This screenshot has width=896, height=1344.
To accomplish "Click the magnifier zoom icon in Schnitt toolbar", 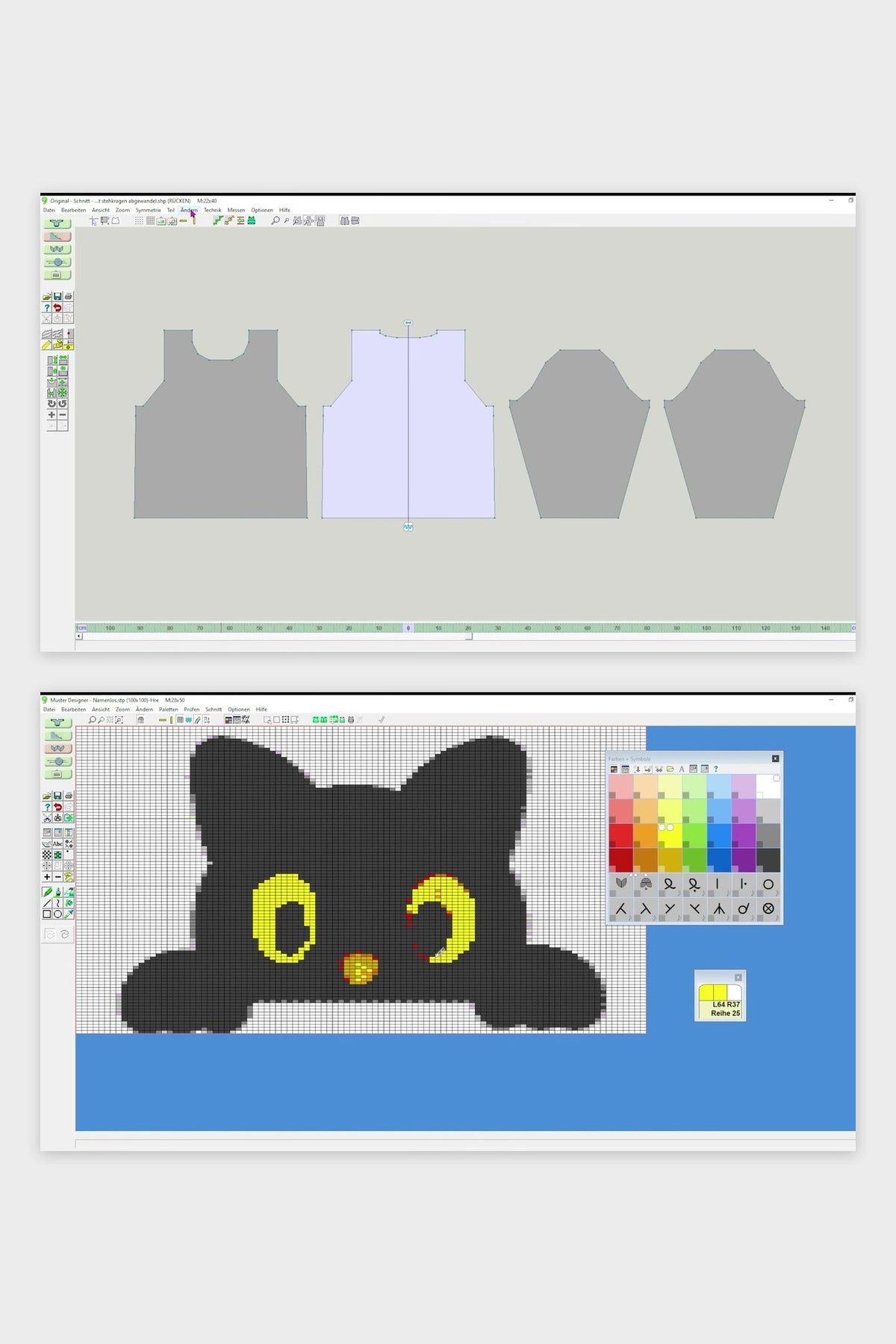I will click(x=276, y=220).
